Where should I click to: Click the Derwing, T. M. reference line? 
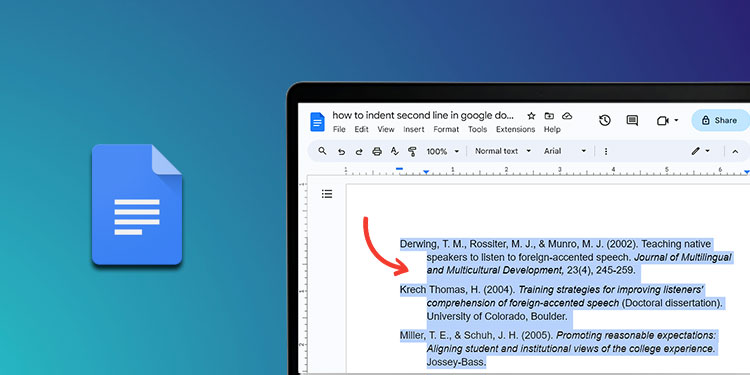555,244
